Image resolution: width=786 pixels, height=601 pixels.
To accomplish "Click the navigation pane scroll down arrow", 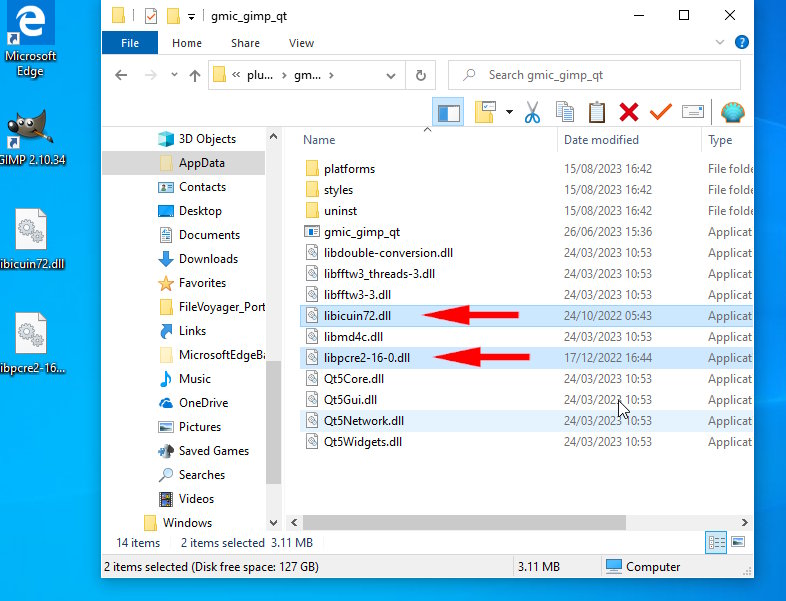I will 273,523.
